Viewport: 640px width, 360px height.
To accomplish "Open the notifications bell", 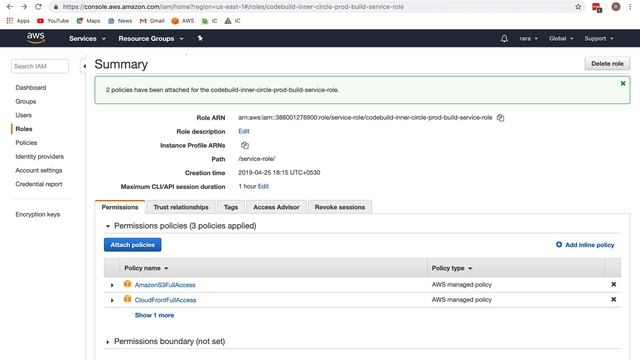I will (504, 38).
